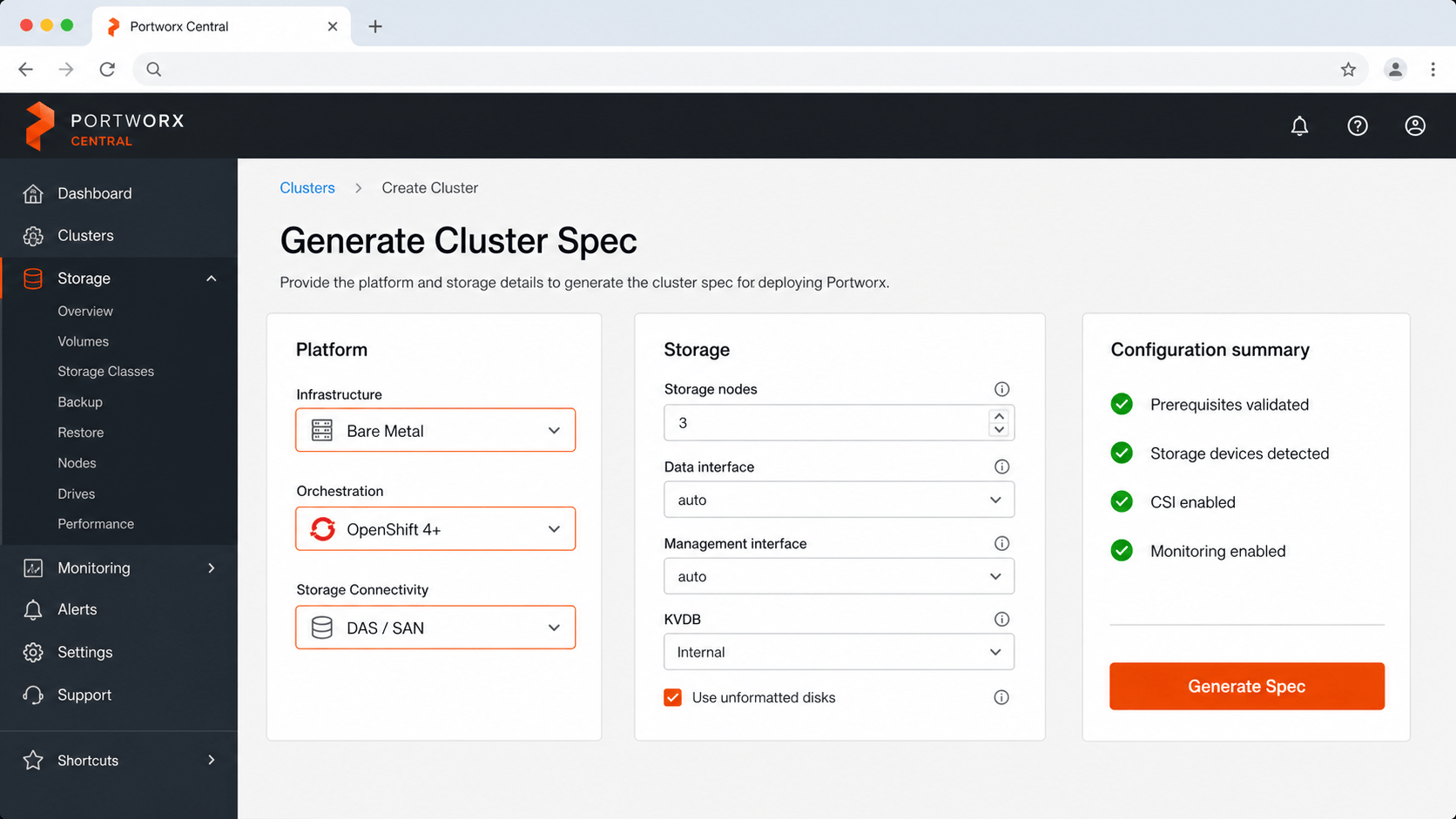Click the CSI enabled summary text
The image size is (1456, 819).
1193,502
